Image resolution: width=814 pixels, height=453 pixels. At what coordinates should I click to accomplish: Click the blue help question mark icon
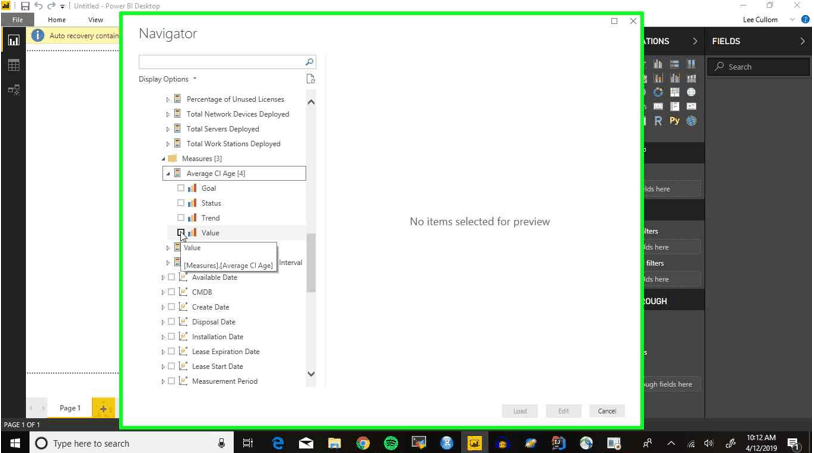pyautogui.click(x=805, y=20)
